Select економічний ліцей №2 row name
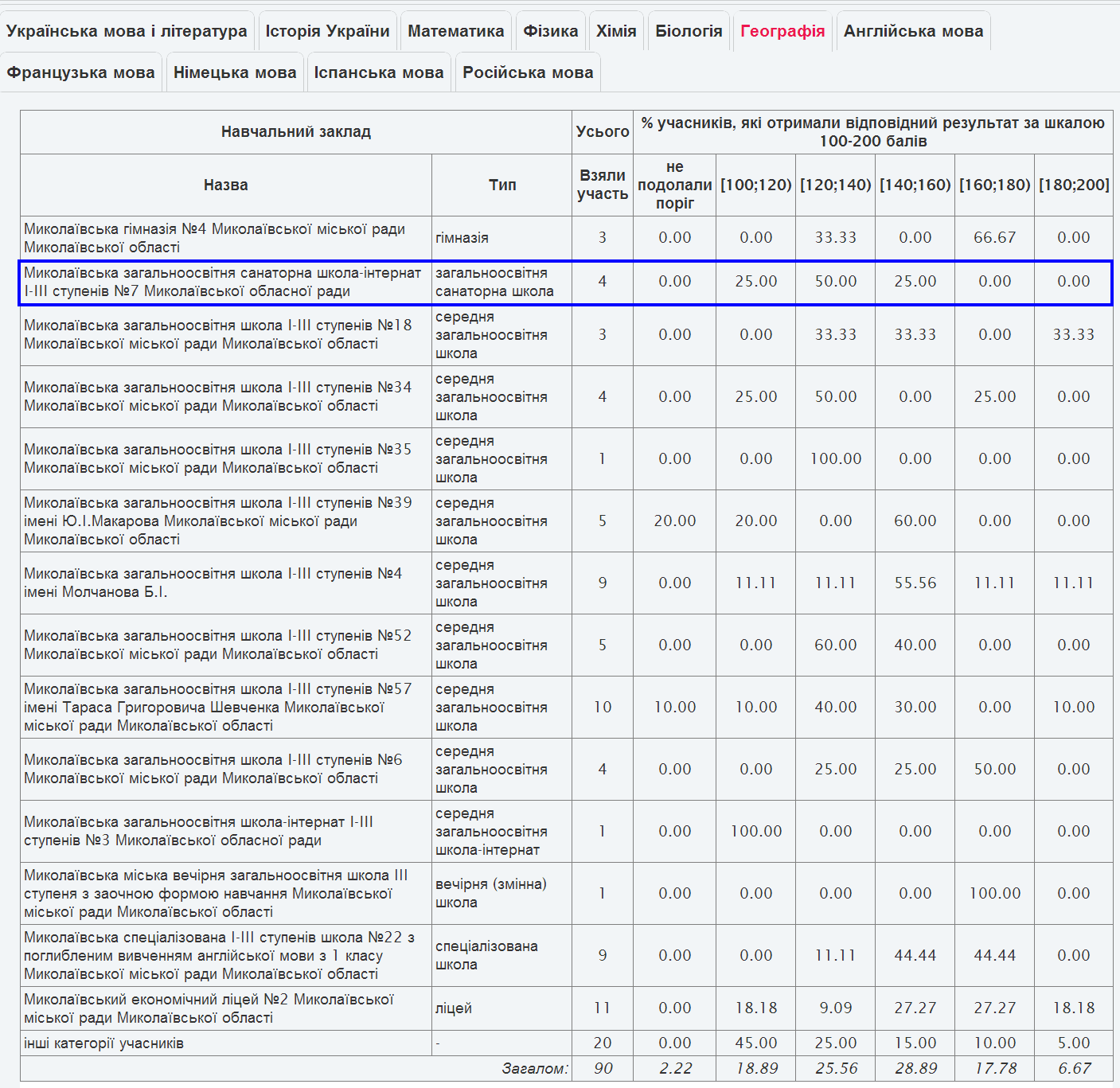Image resolution: width=1120 pixels, height=1088 pixels. (209, 1008)
